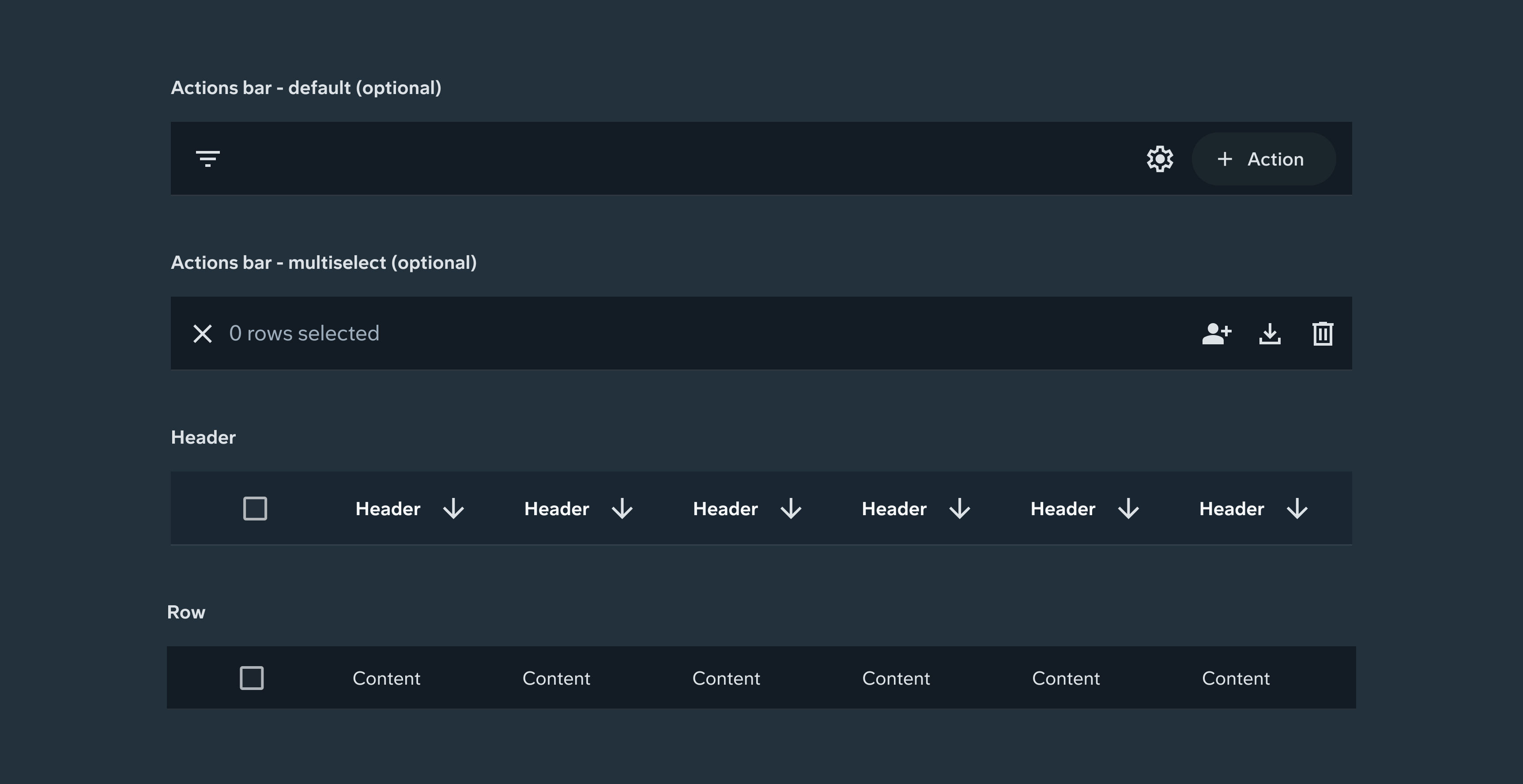Click the trash delete icon
Screen dimensions: 1523x784
click(x=1323, y=333)
